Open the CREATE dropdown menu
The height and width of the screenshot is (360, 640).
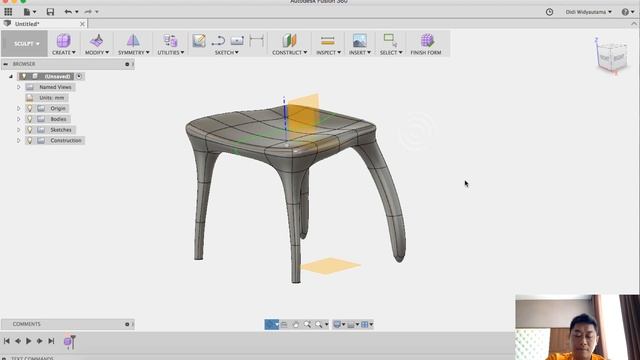click(64, 53)
